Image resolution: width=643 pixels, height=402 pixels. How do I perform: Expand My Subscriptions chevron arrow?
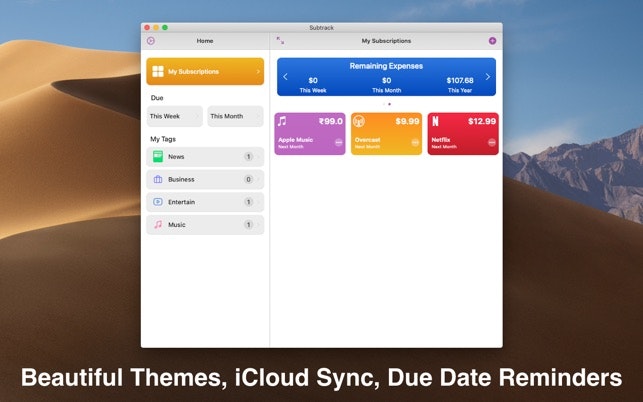click(x=258, y=71)
